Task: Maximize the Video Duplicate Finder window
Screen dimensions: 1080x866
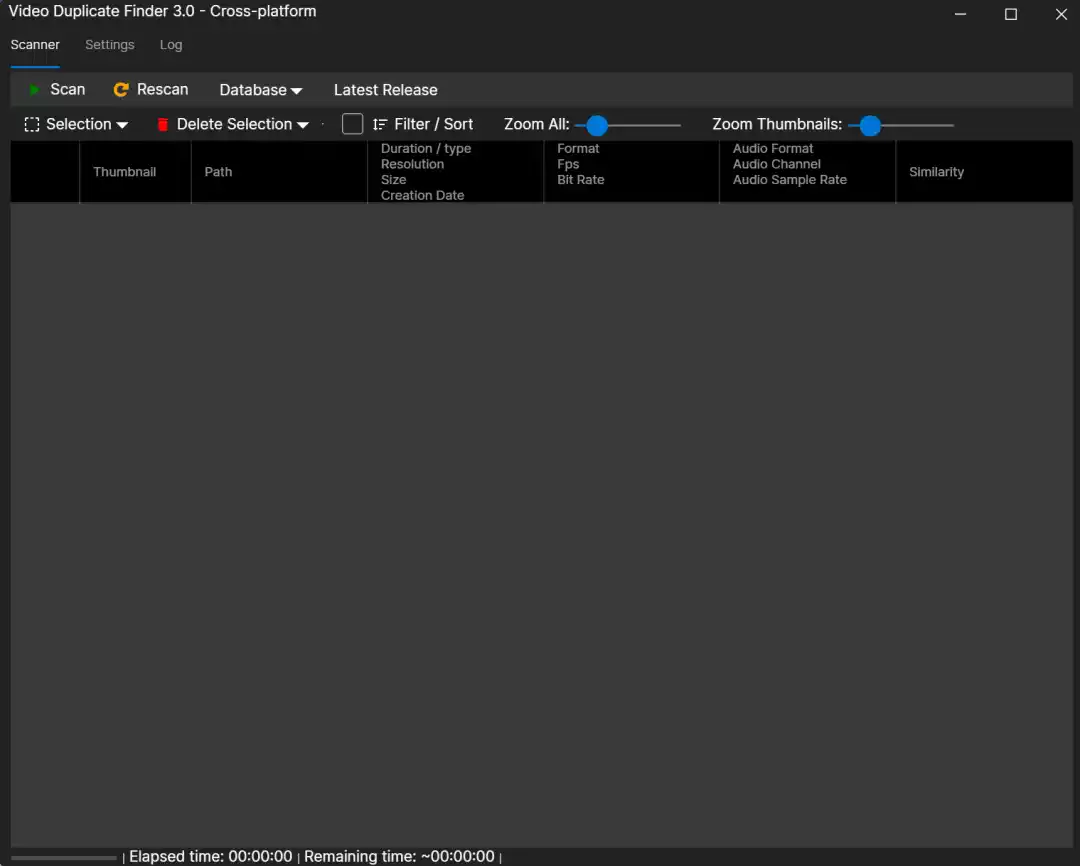Action: coord(1010,14)
